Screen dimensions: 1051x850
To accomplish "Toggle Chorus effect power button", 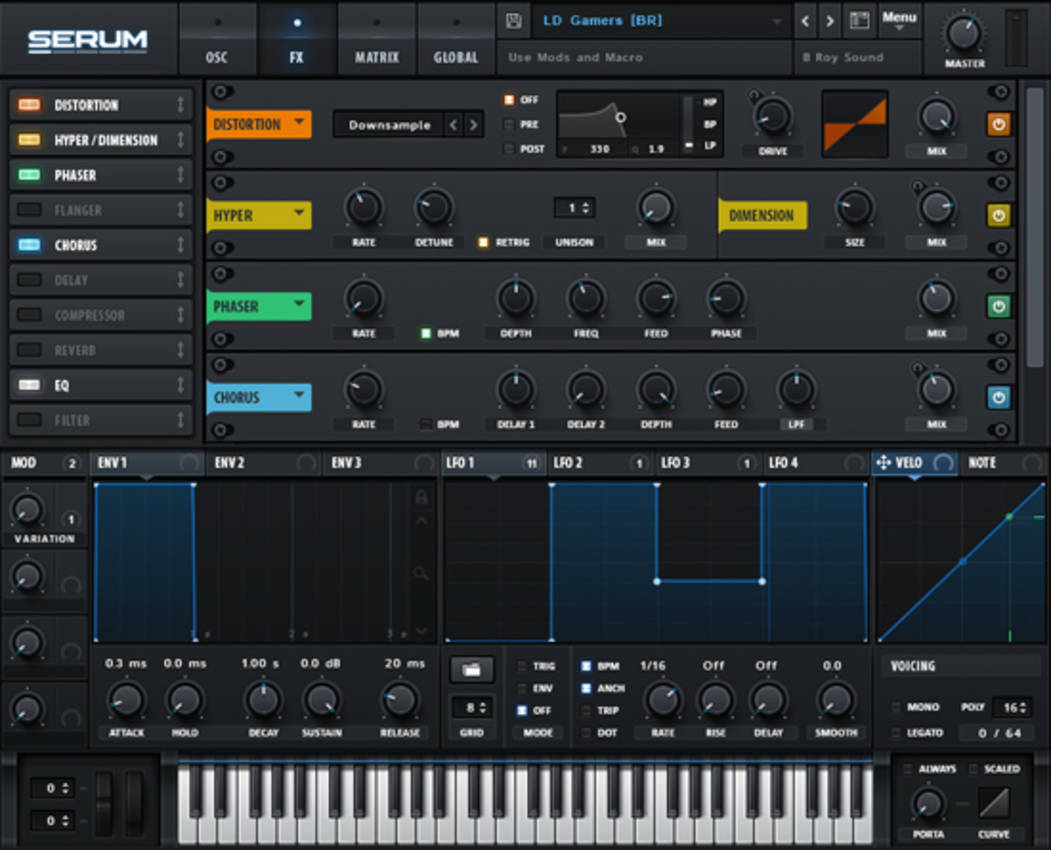I will point(998,398).
